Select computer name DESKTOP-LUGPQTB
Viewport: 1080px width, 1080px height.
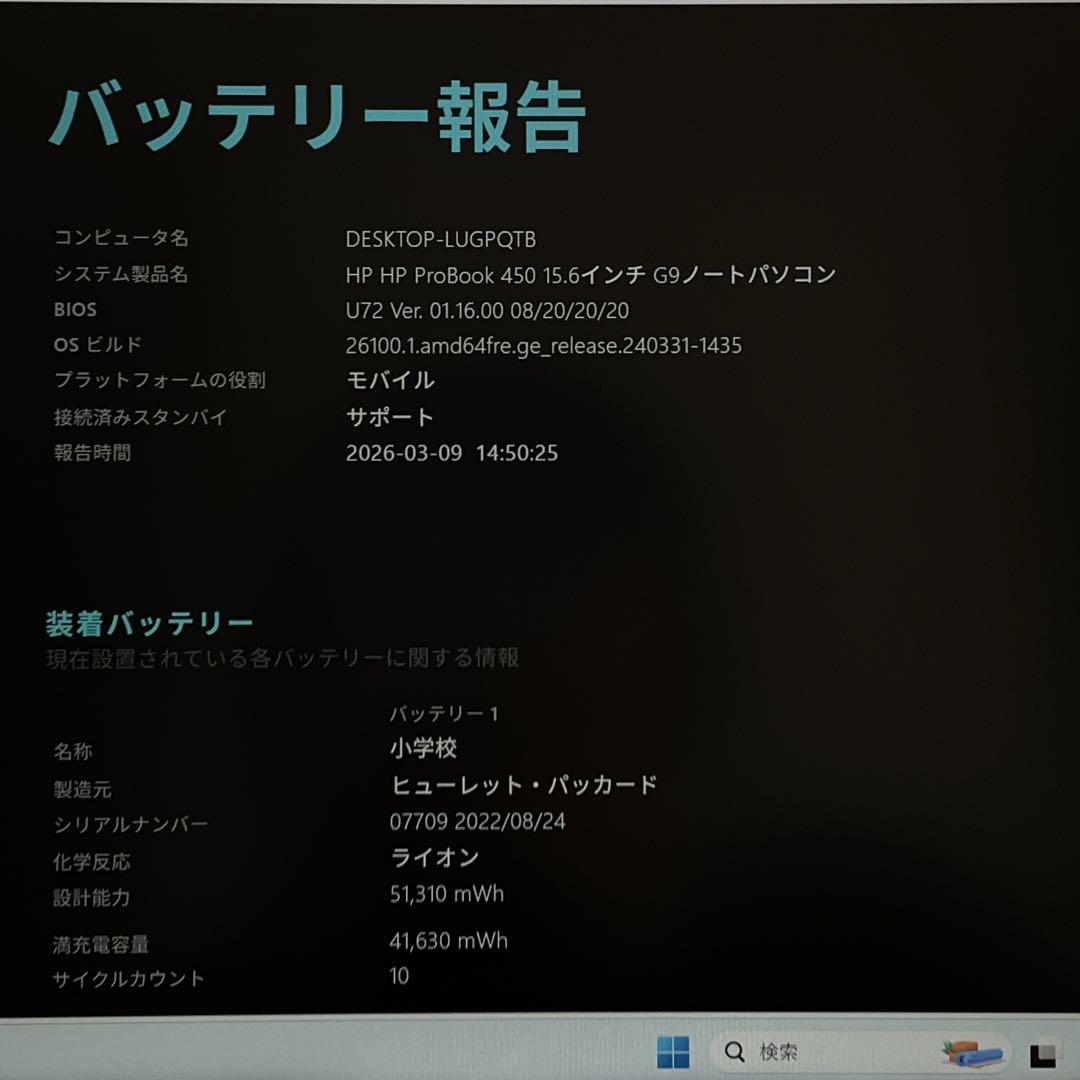tap(441, 239)
